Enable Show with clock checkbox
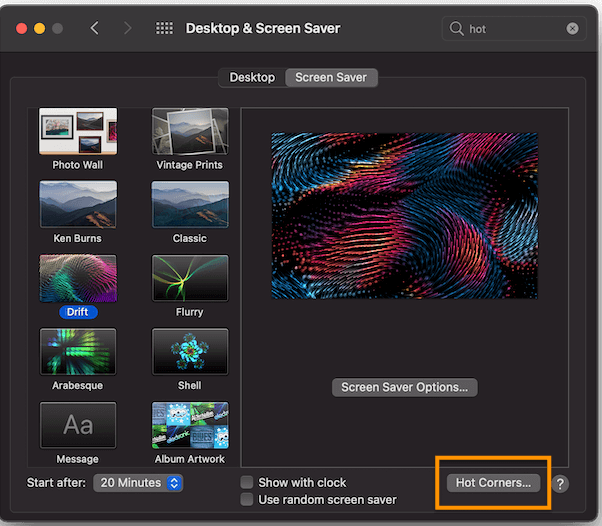Screen dimensions: 602x526 tap(247, 482)
